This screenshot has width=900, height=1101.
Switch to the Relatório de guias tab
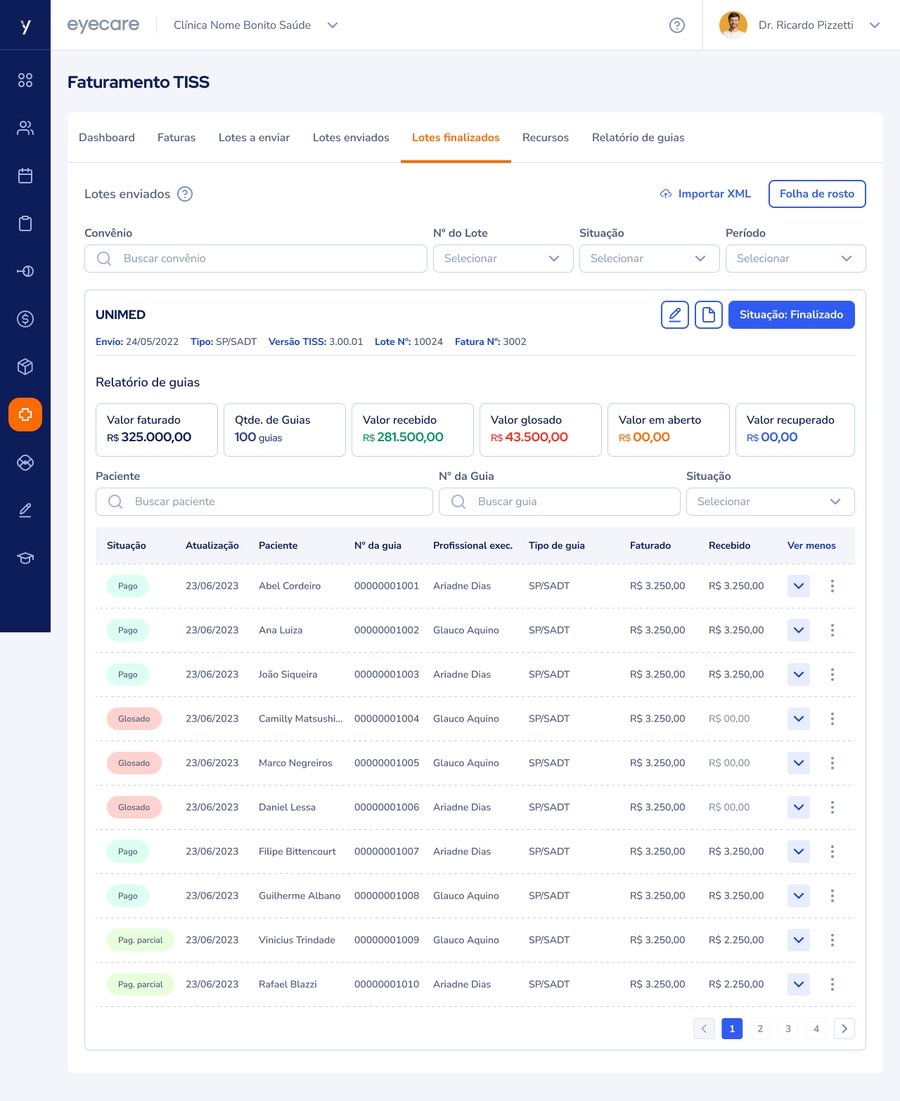click(x=638, y=138)
